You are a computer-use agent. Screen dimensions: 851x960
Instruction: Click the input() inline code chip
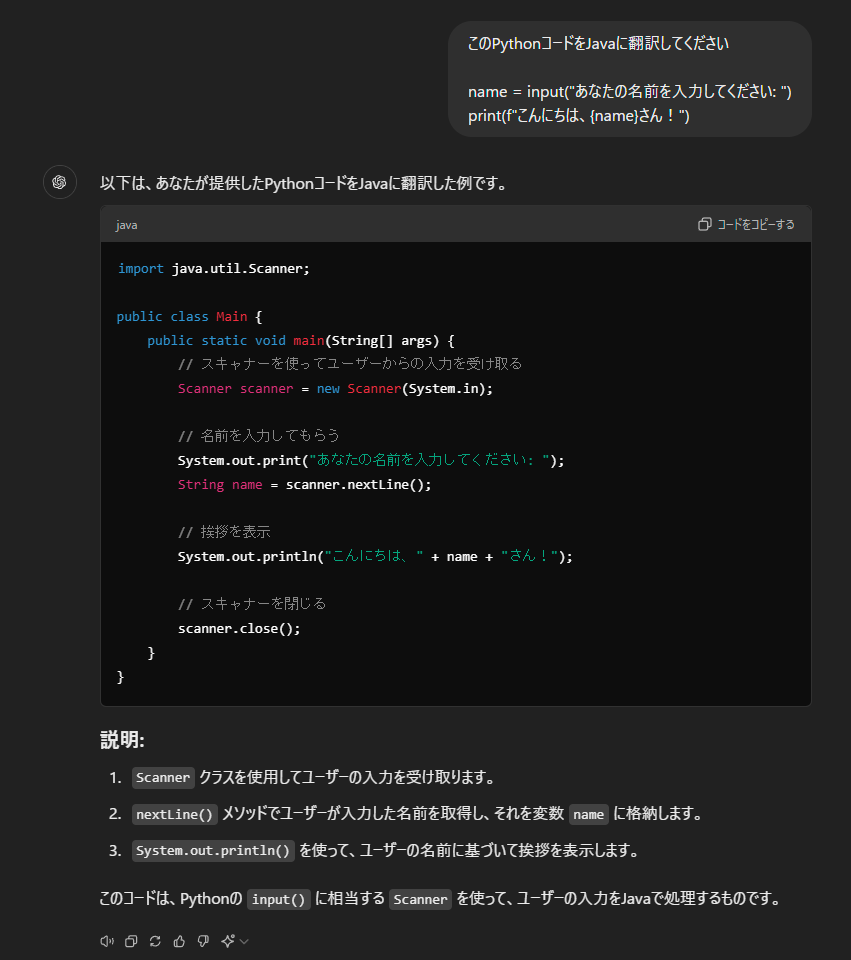(278, 899)
